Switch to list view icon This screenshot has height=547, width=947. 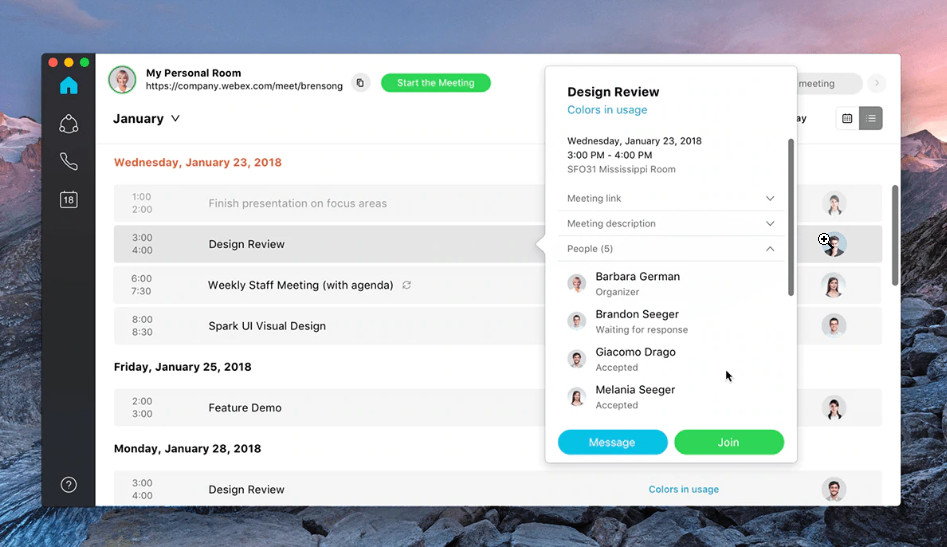click(870, 118)
